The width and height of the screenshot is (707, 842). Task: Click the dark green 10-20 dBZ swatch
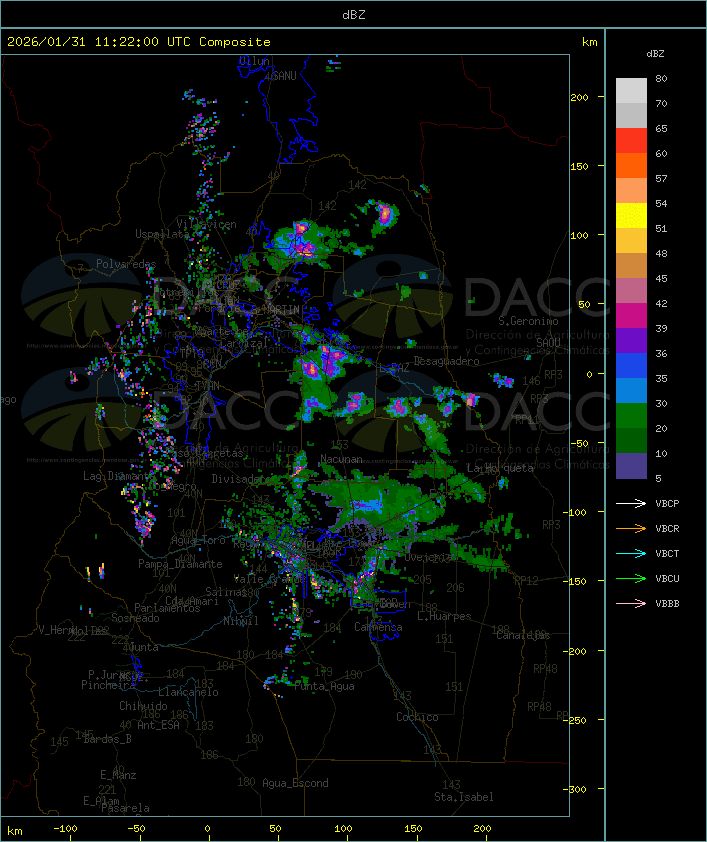click(631, 441)
